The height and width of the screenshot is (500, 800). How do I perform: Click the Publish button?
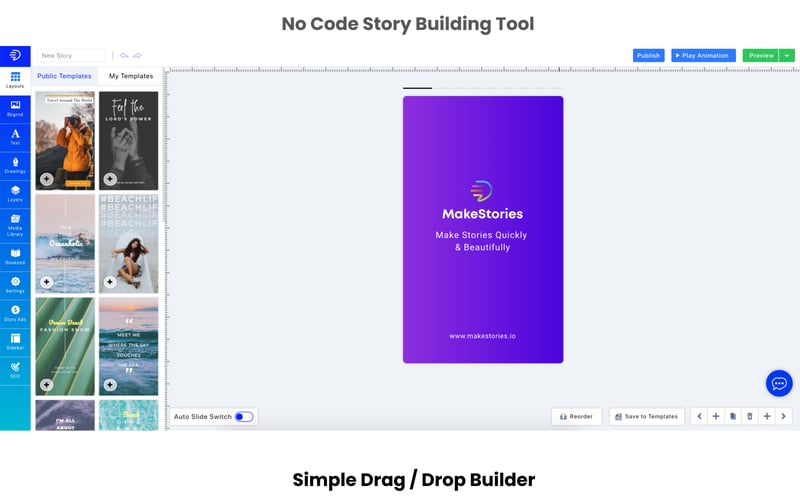click(x=648, y=55)
